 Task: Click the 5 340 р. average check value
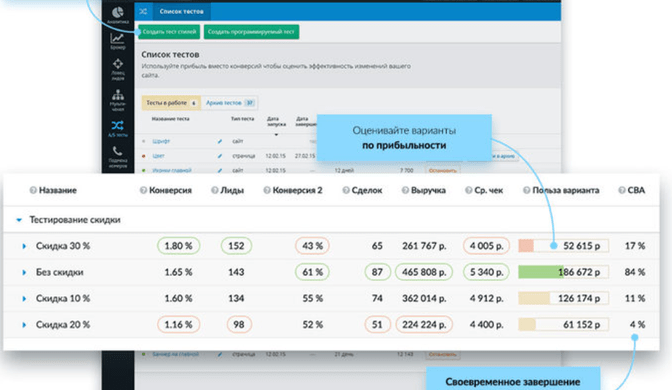[x=486, y=272]
